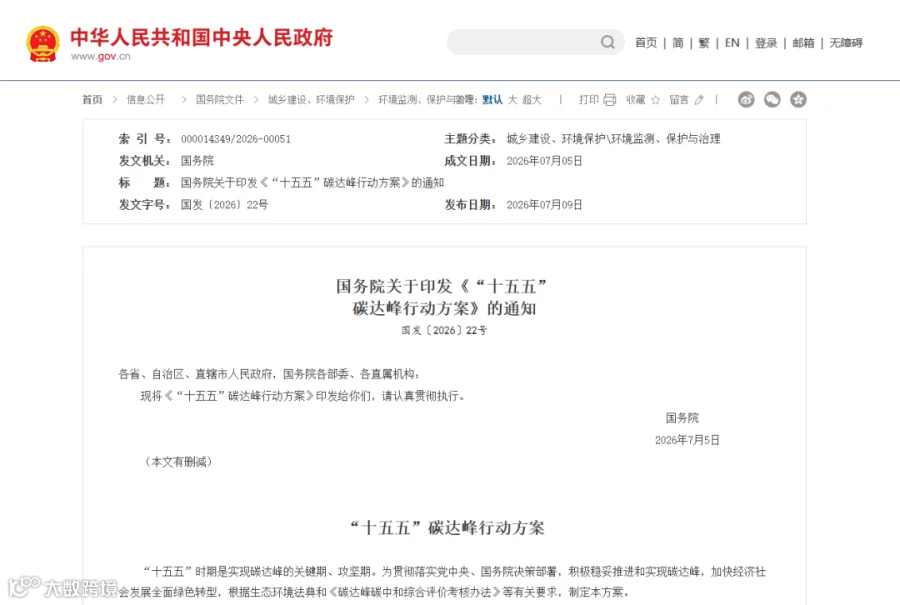This screenshot has height=605, width=900.
Task: Click the 留言 leave message label
Action: click(679, 99)
